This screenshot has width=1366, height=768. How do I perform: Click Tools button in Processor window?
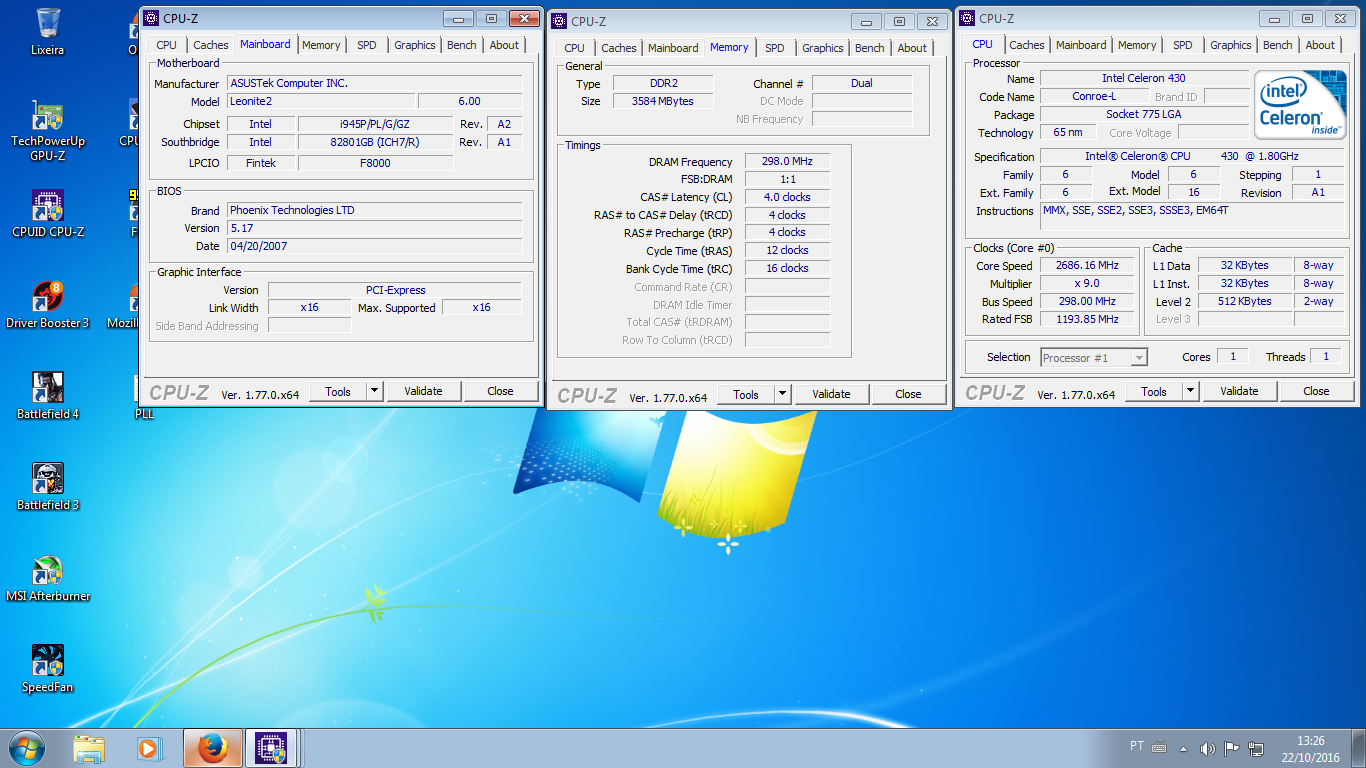coord(1154,391)
